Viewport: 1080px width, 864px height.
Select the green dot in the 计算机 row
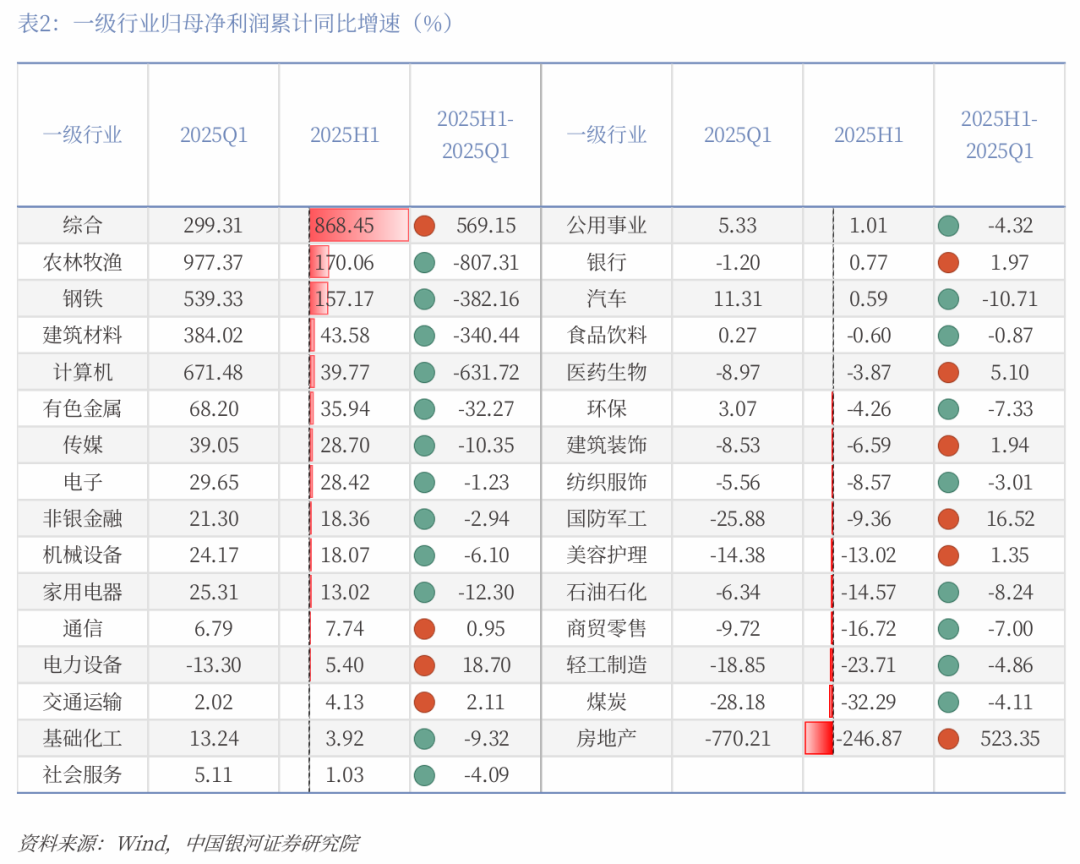pos(424,372)
